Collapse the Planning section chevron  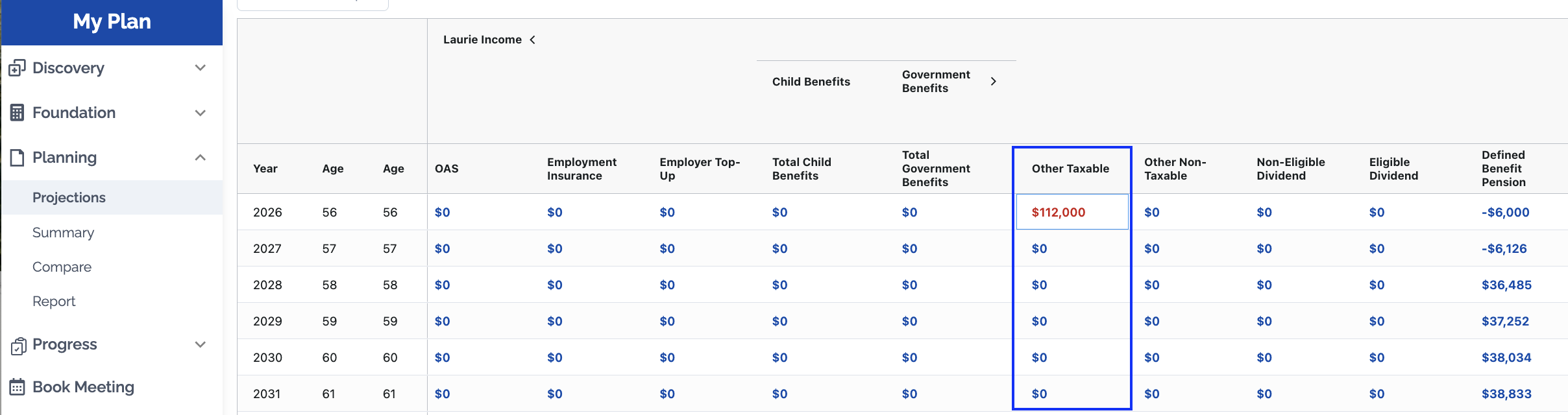tap(201, 158)
